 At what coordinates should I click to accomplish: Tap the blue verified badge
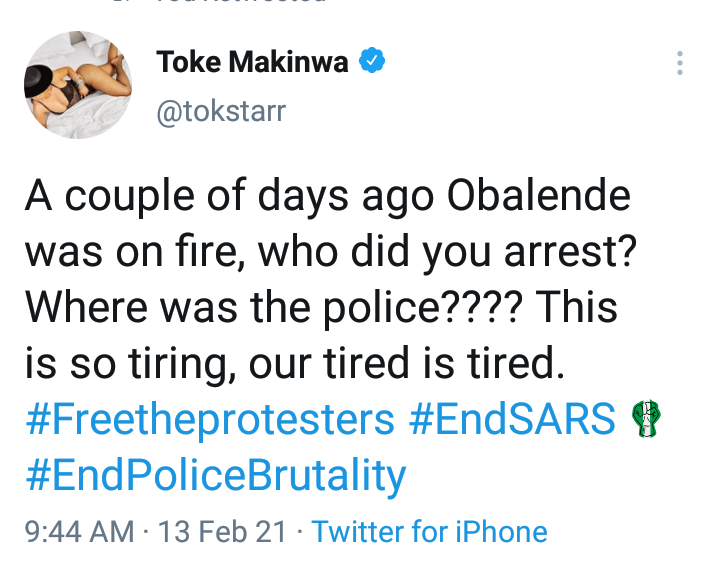coord(371,60)
